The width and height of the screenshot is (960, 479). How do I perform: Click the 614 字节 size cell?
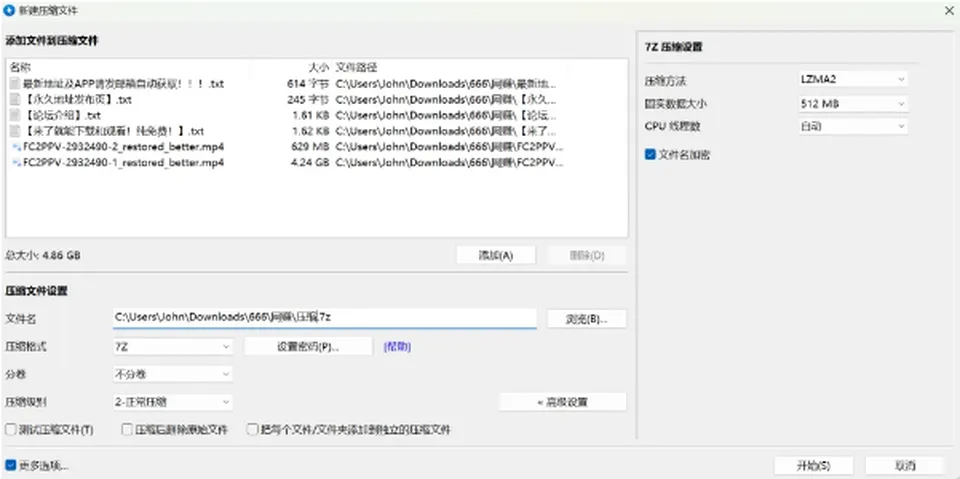[x=308, y=83]
